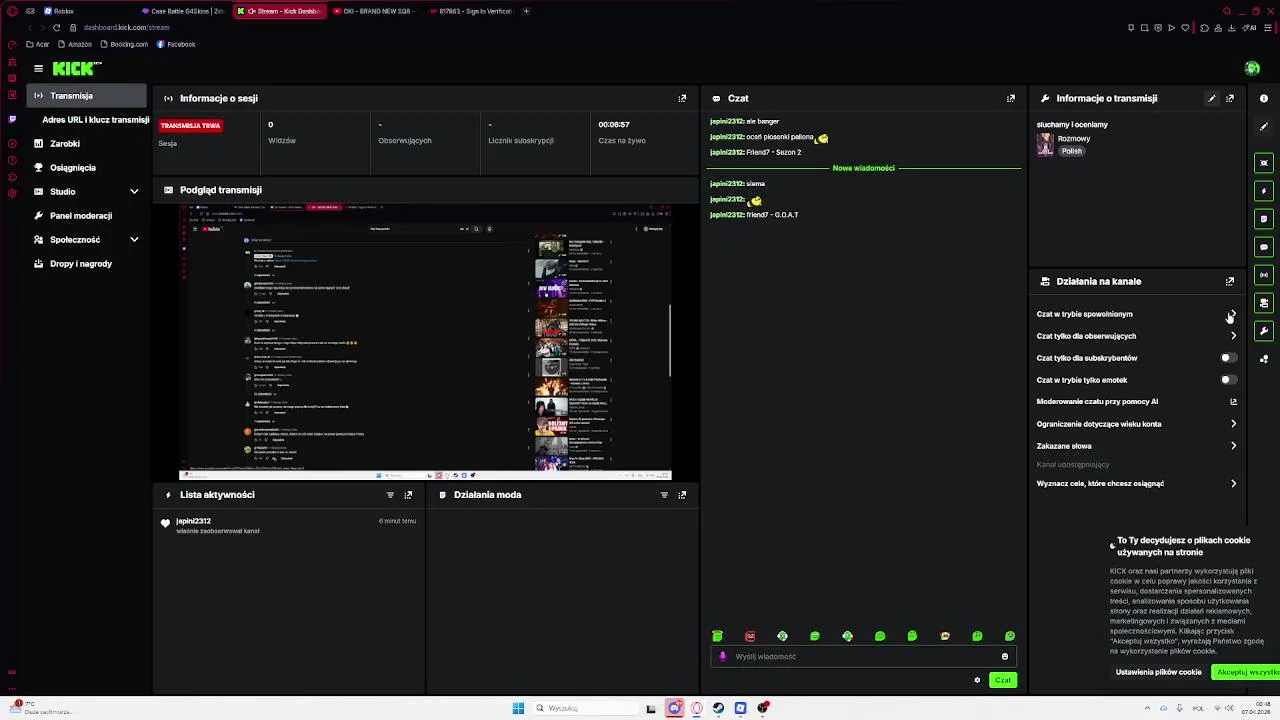This screenshot has height=720, width=1280.
Task: Pop out the Działania moda panel
Action: [x=682, y=495]
